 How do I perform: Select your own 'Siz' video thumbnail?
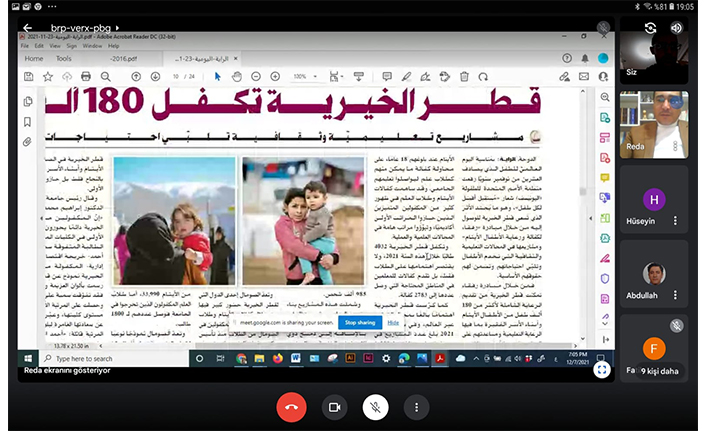coord(654,50)
